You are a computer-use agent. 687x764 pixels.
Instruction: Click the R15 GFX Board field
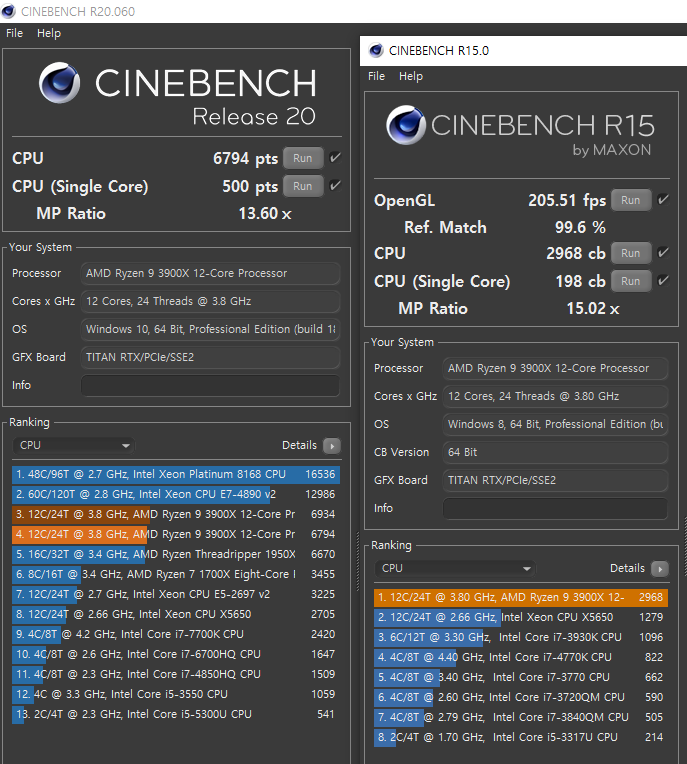point(555,480)
